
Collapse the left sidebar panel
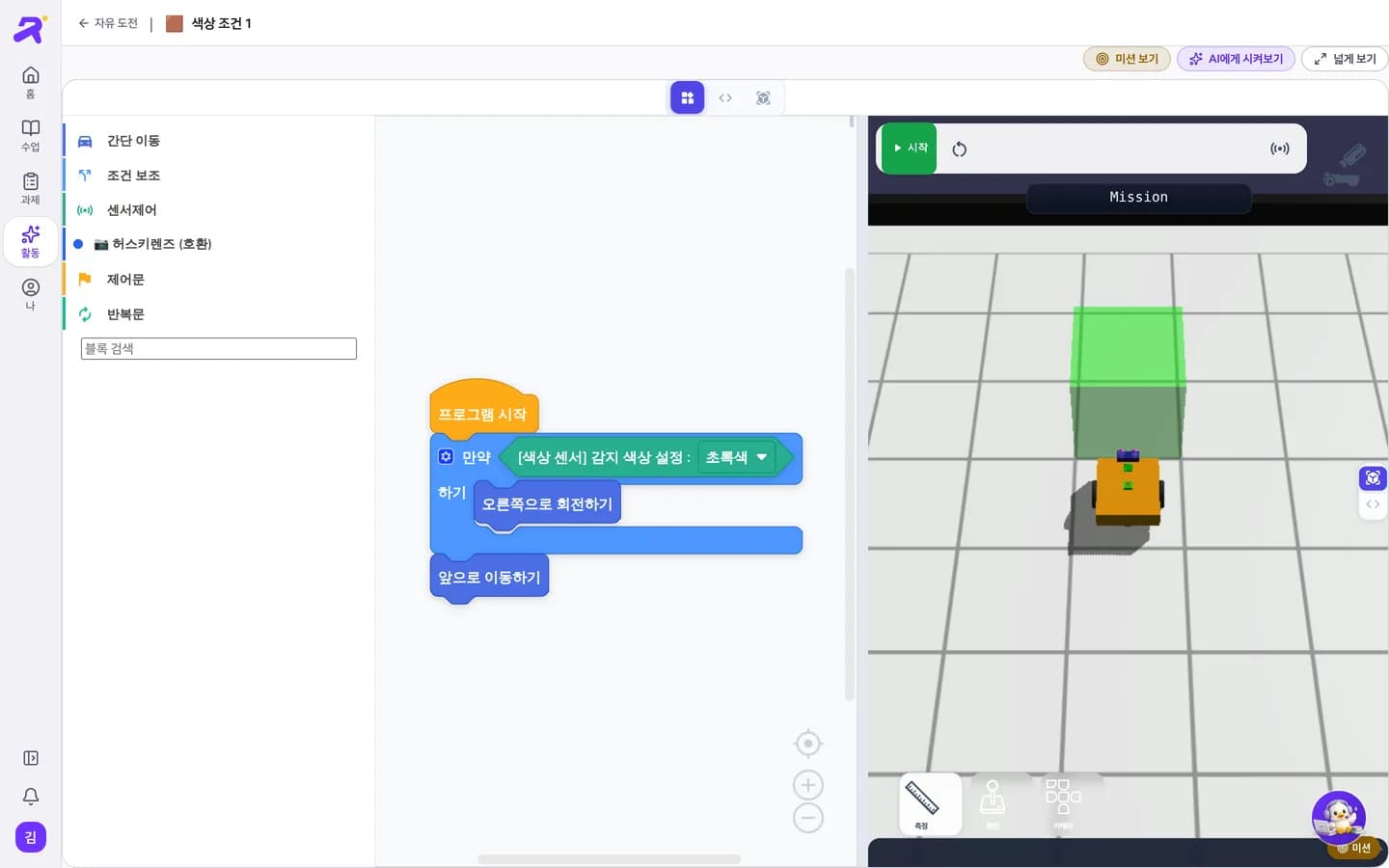click(31, 758)
